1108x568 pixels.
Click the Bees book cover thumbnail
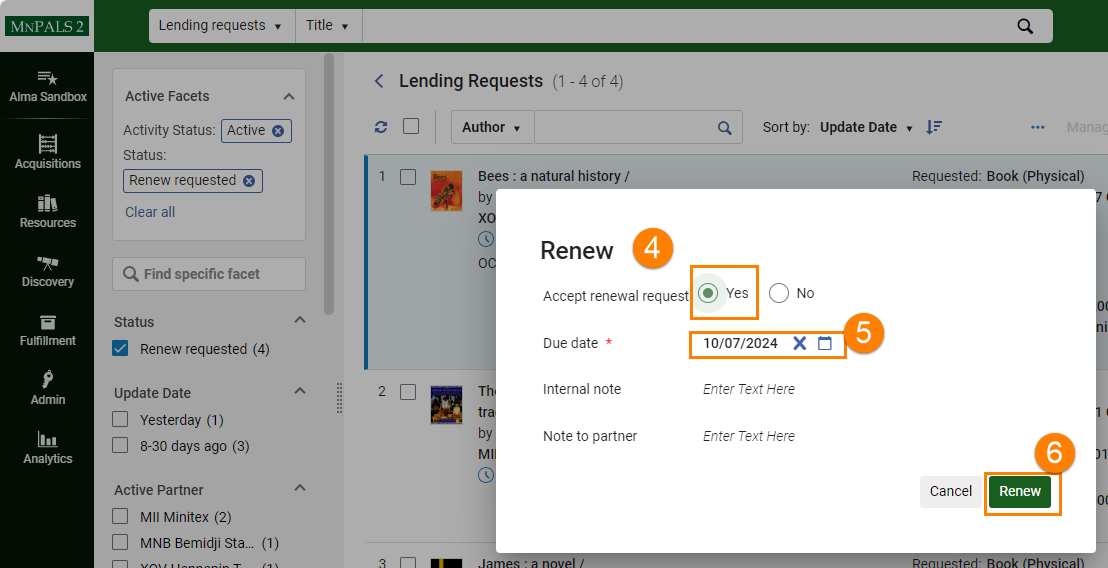click(447, 191)
